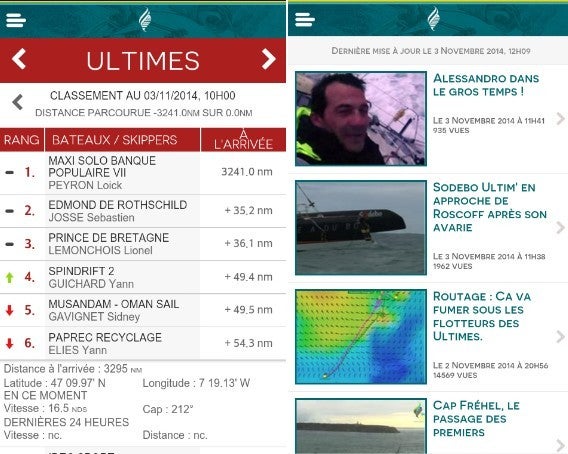This screenshot has width=568, height=454.
Task: Tap the '14569 vues' view count
Action: pos(455,375)
